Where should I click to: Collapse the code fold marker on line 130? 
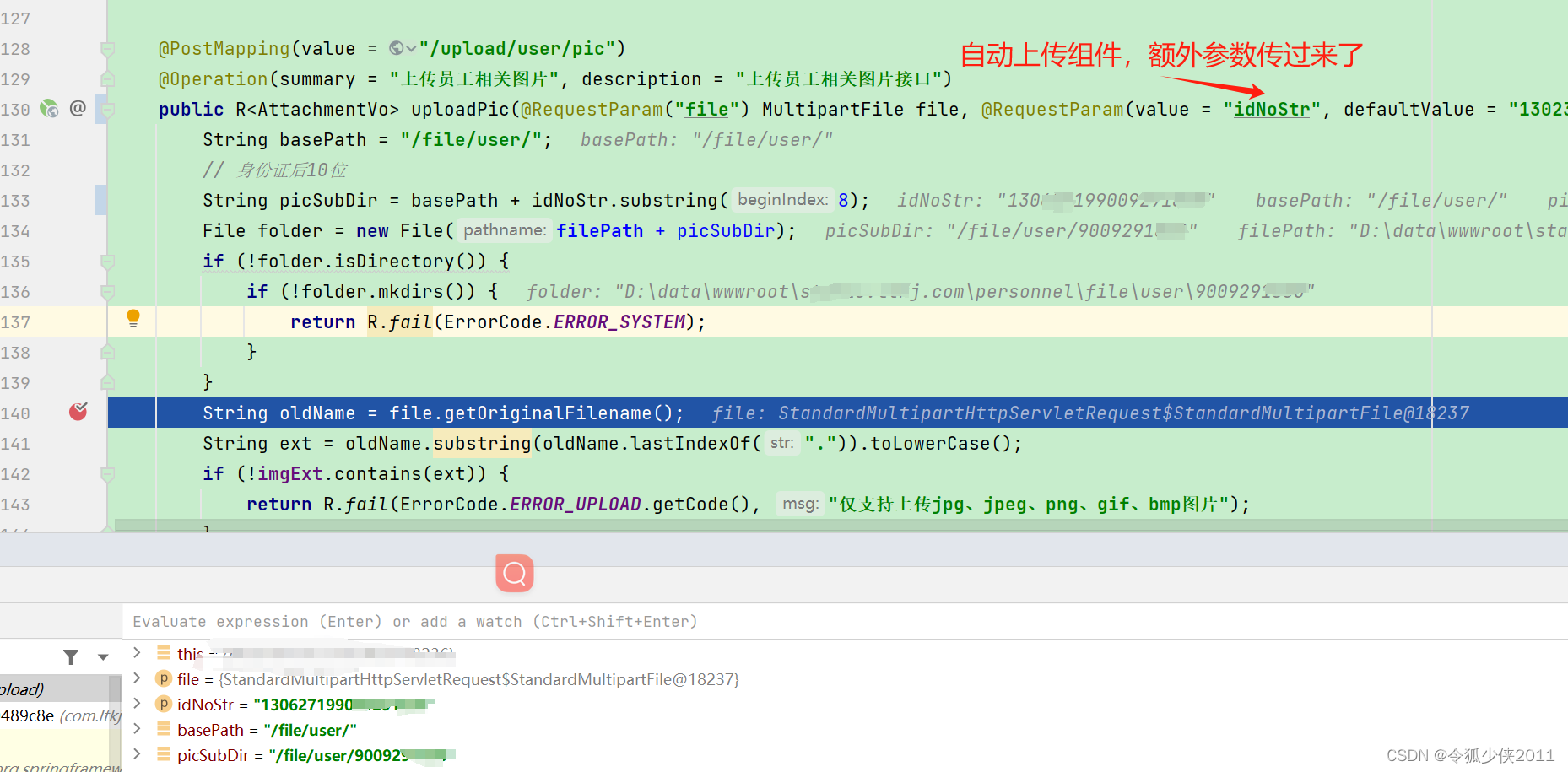tap(107, 109)
